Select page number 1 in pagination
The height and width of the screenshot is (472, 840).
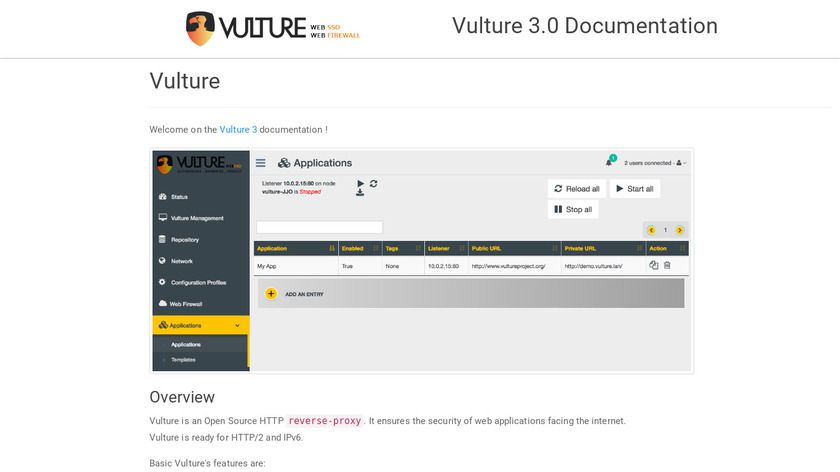tap(665, 230)
